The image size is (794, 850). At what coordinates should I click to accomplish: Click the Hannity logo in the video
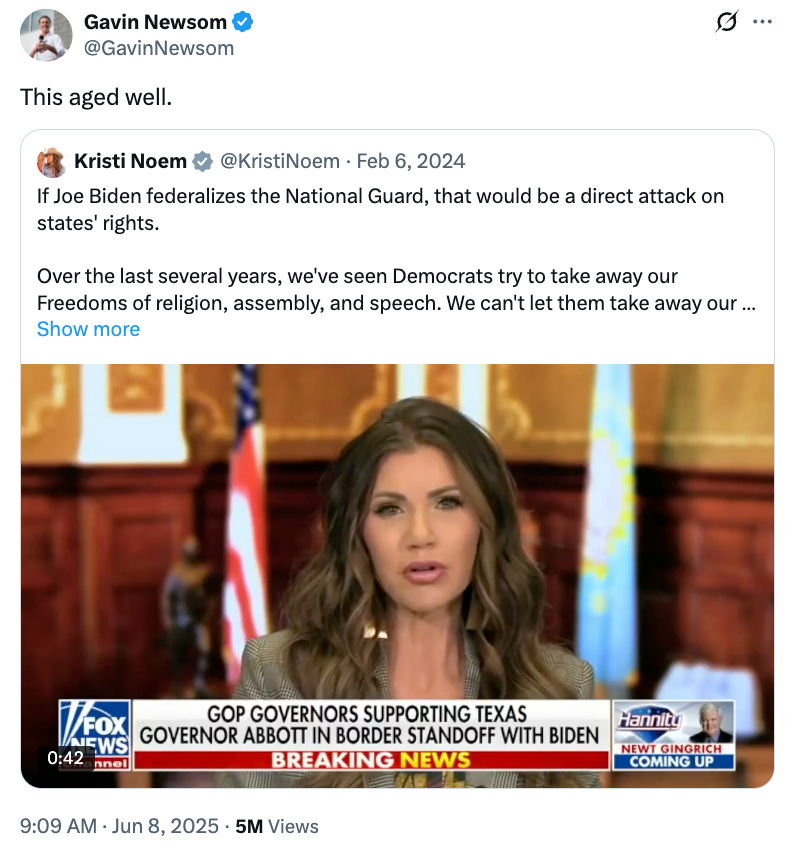click(x=649, y=720)
